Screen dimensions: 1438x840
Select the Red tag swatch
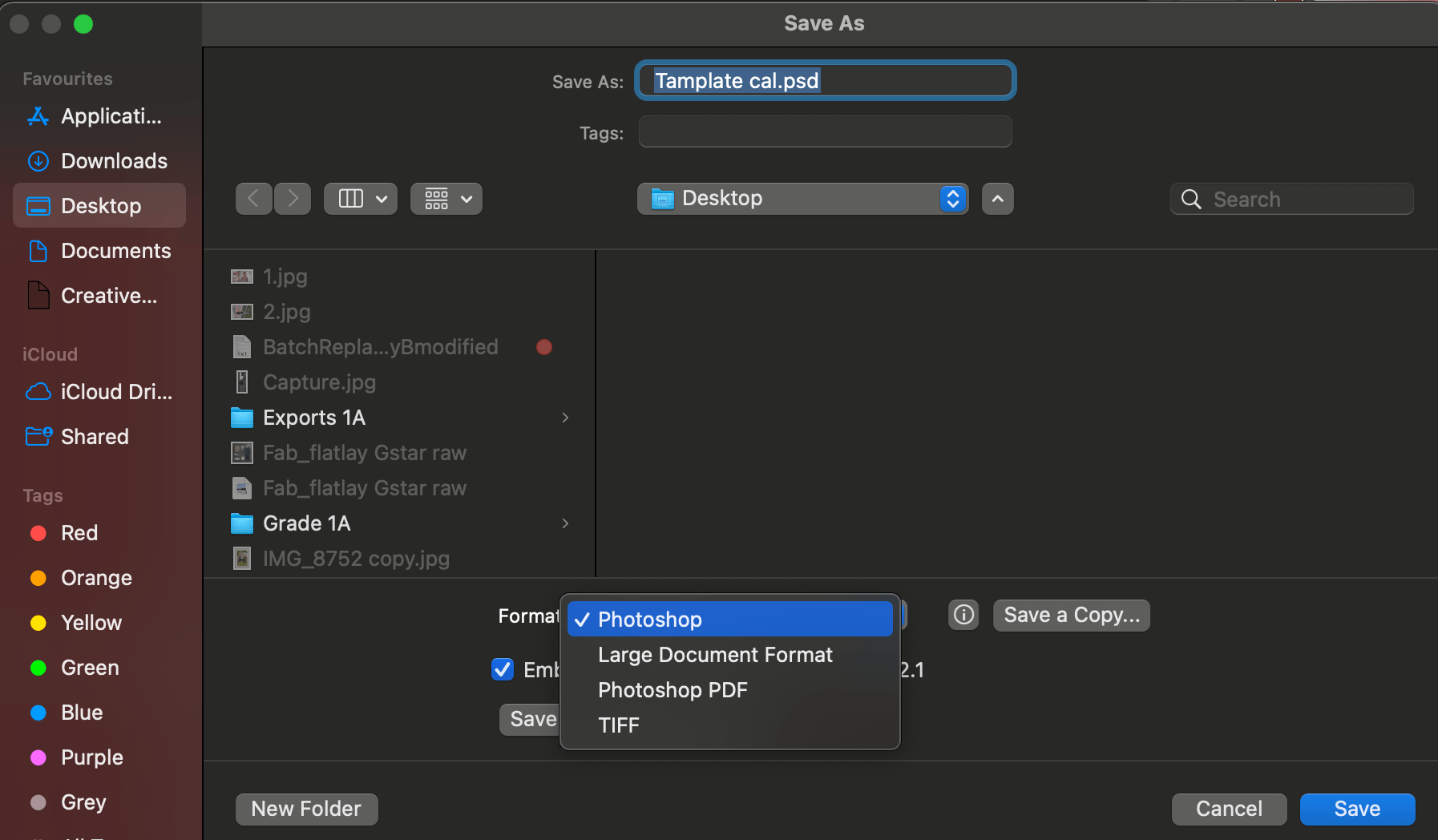(38, 532)
